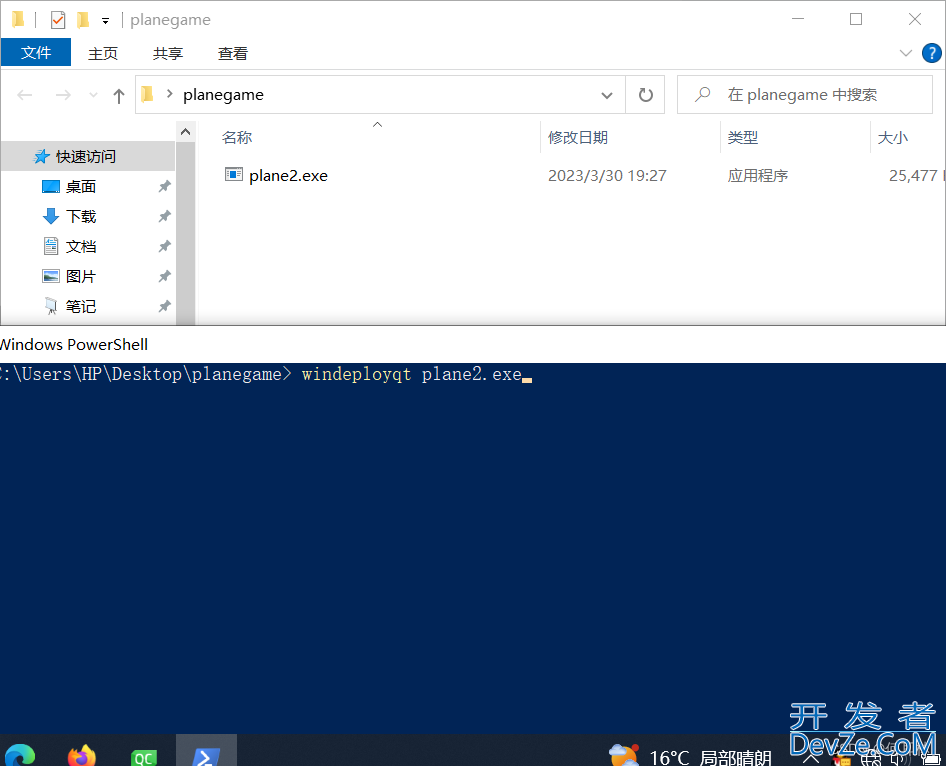Click the plane2.exe application icon
Screen dimensions: 946x766
233,175
